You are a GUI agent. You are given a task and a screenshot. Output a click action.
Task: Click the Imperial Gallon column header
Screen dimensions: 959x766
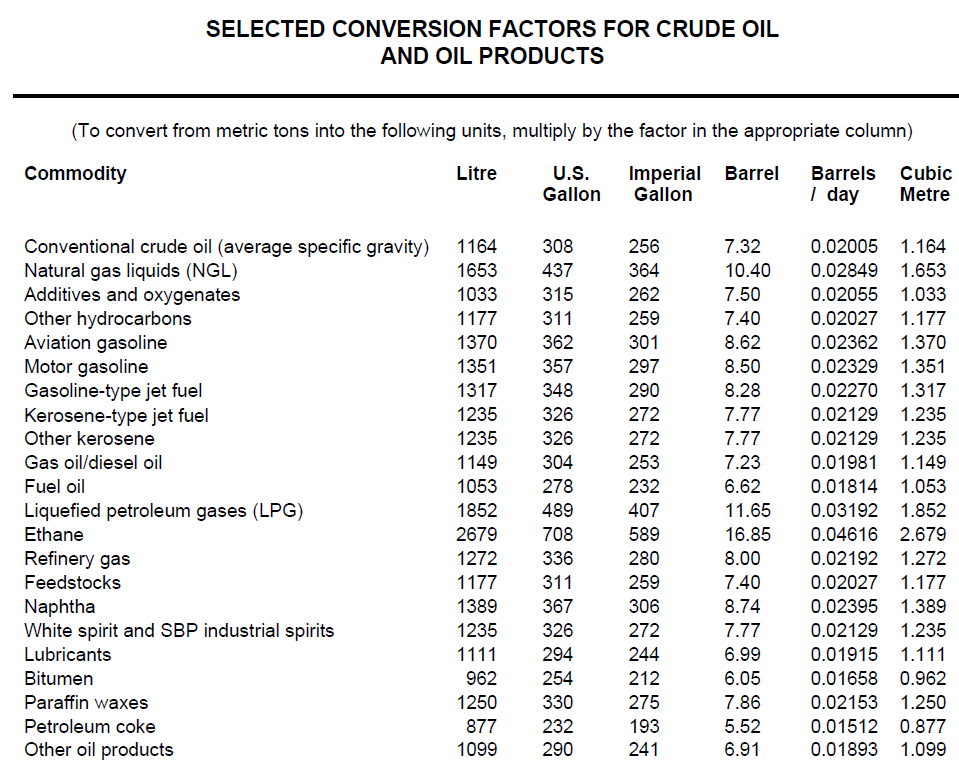pyautogui.click(x=664, y=184)
